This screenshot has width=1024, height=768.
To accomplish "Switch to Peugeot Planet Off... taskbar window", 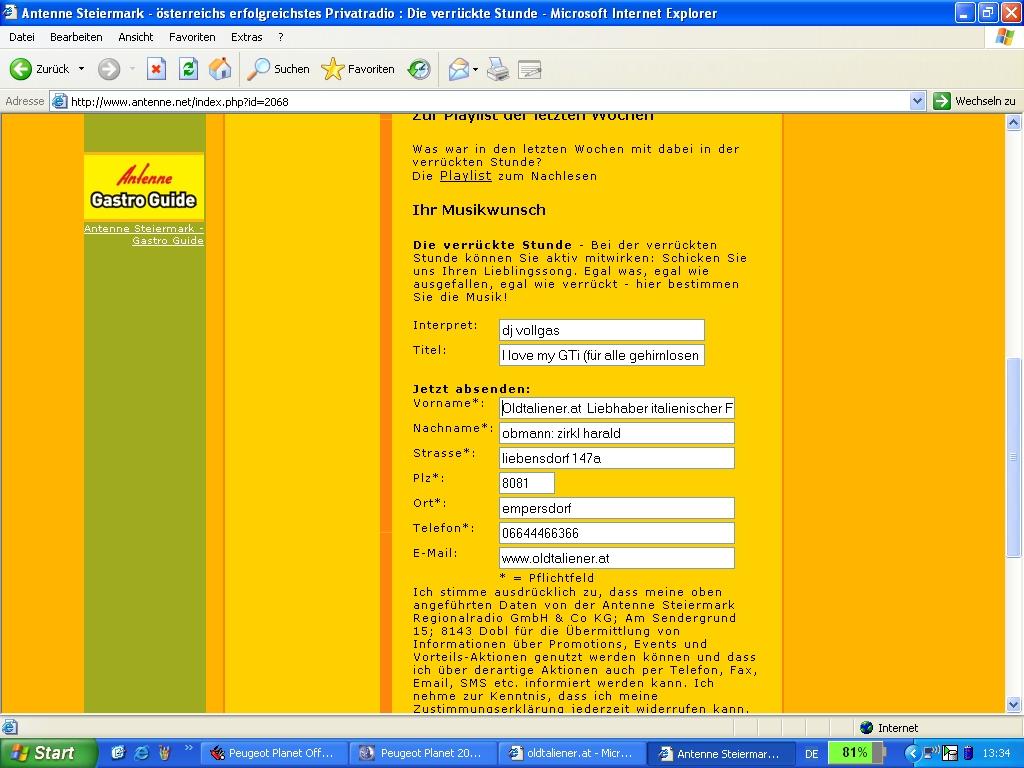I will click(274, 754).
